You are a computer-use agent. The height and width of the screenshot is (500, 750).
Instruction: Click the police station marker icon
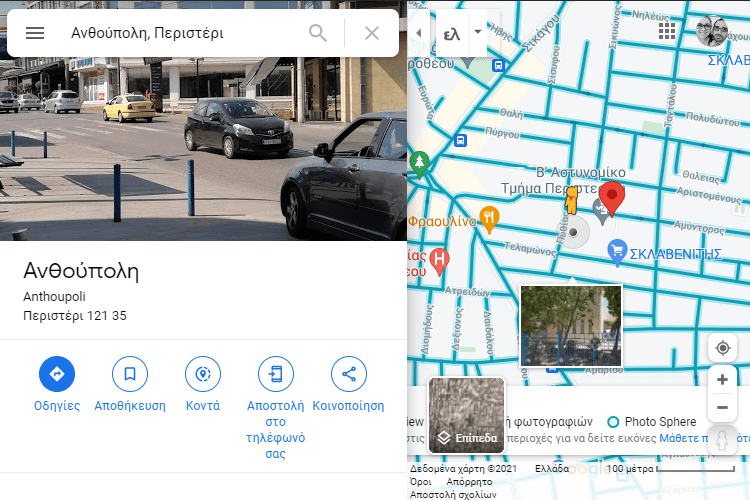(601, 211)
